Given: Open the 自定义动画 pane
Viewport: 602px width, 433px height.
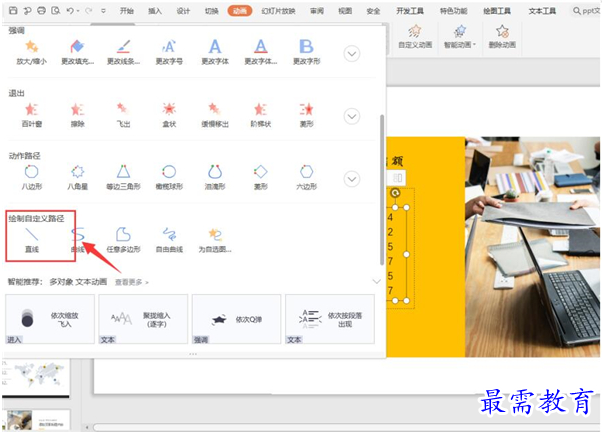Looking at the screenshot, I should 415,36.
